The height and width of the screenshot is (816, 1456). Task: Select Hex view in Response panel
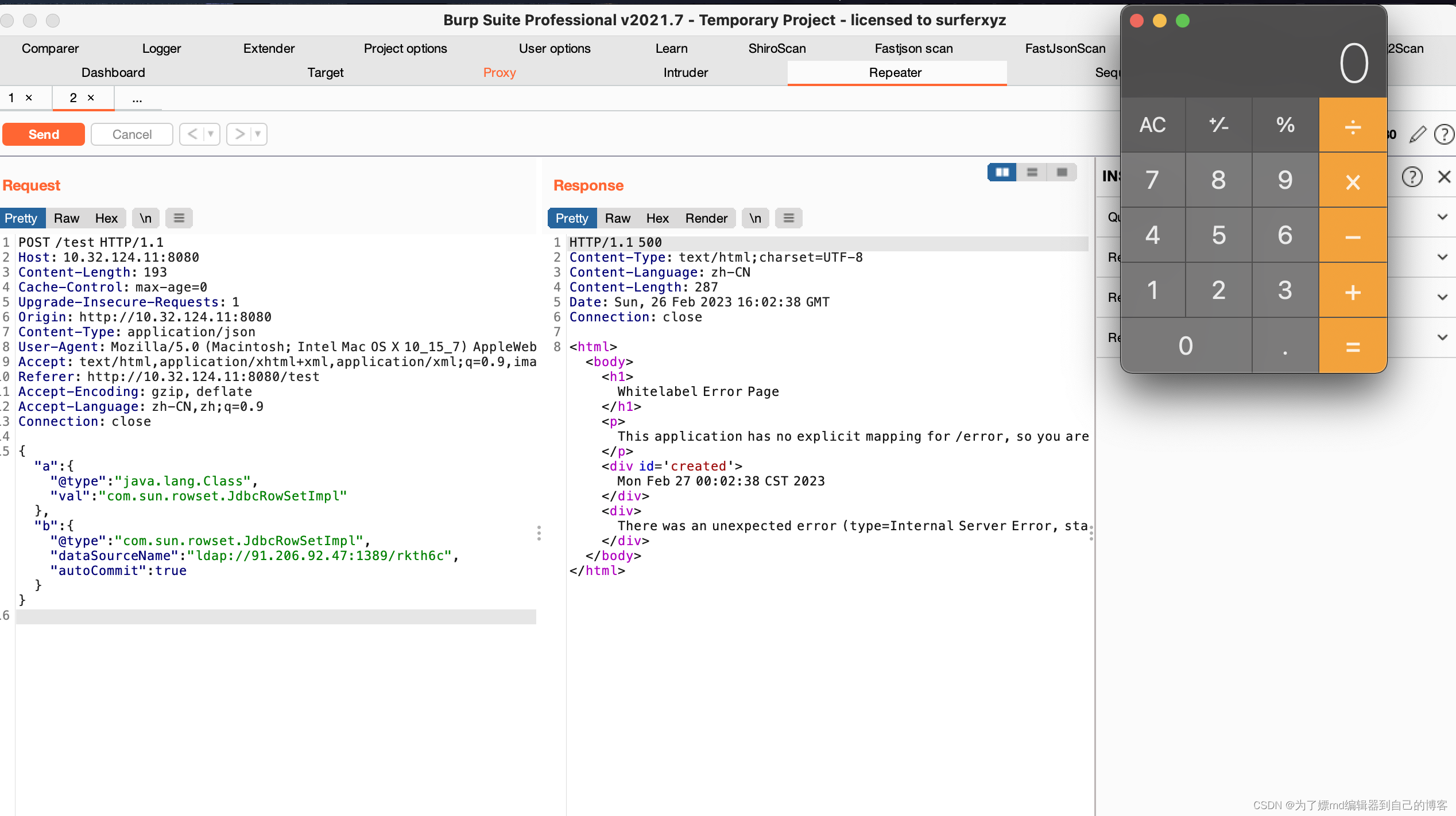coord(657,218)
